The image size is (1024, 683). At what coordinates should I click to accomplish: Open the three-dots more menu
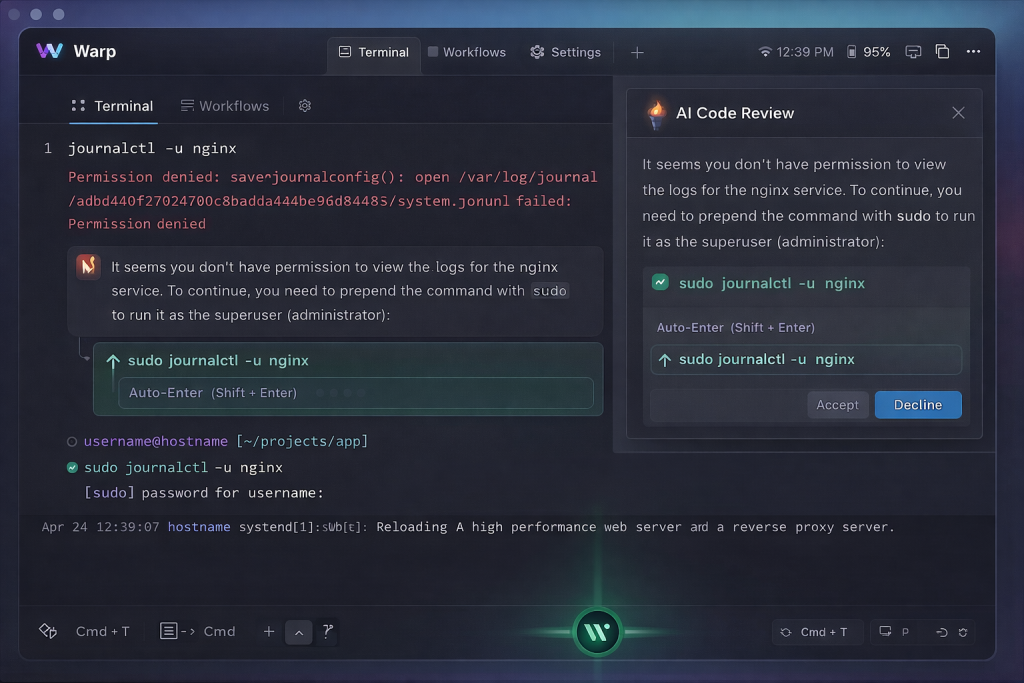pos(973,51)
